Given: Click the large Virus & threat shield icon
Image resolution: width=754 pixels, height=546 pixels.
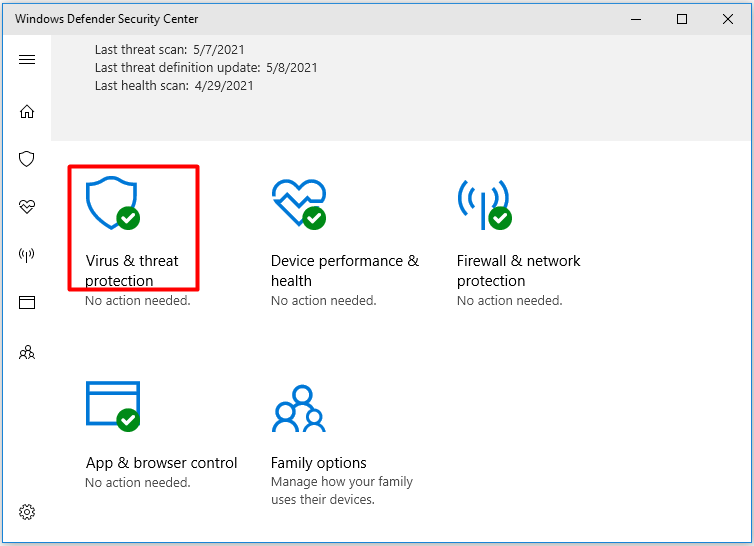Looking at the screenshot, I should 113,203.
